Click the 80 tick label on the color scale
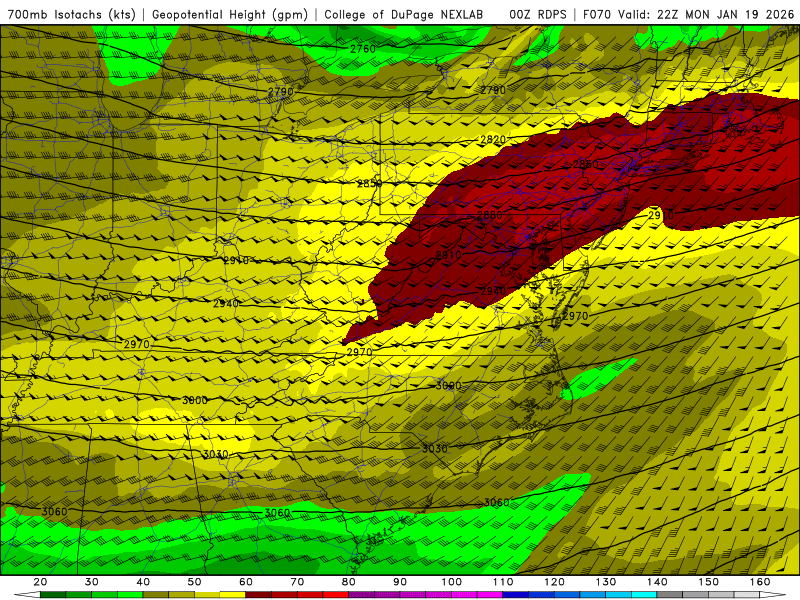 (348, 582)
